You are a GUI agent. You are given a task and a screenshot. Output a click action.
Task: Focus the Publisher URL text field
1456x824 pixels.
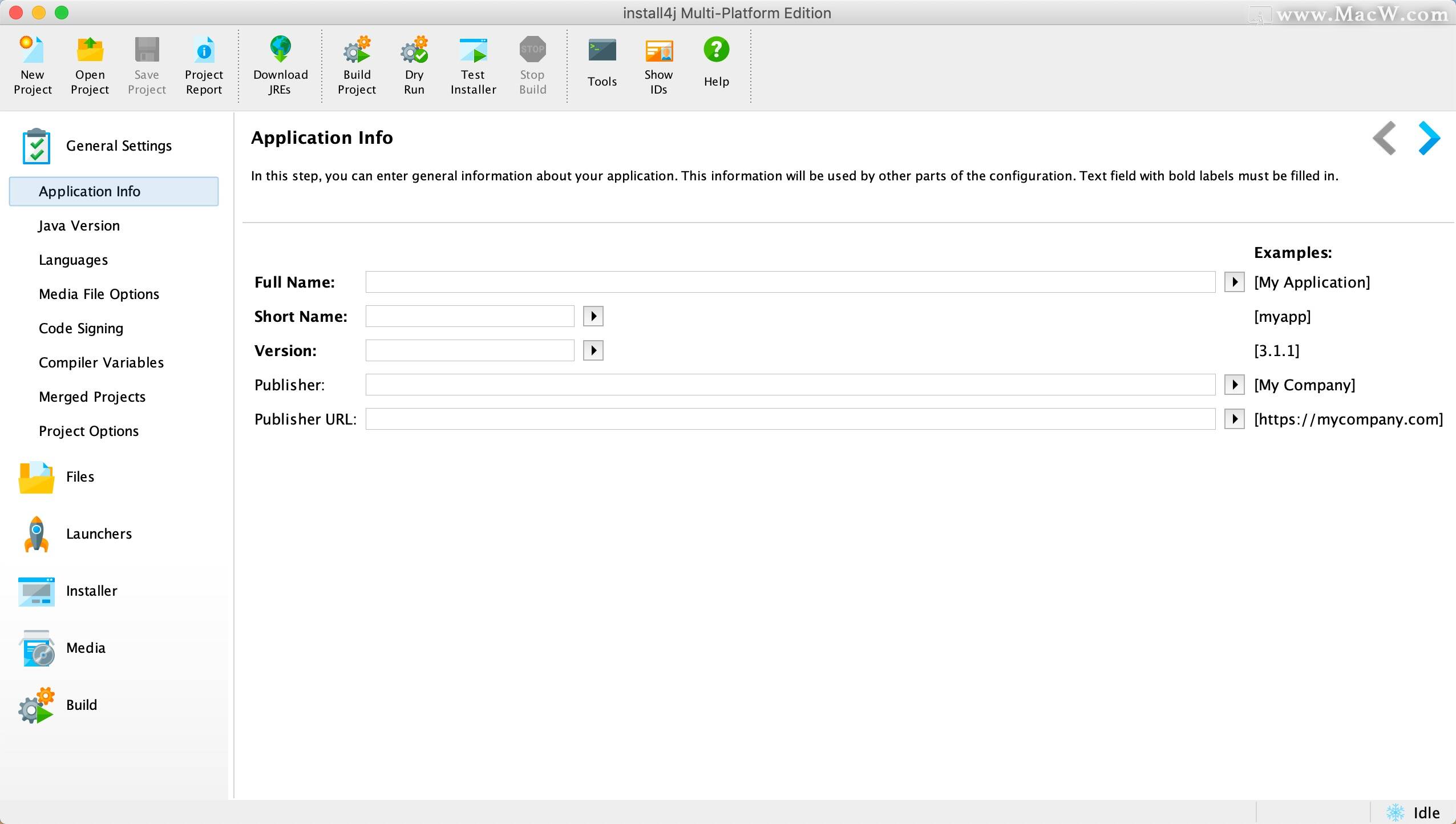[790, 419]
